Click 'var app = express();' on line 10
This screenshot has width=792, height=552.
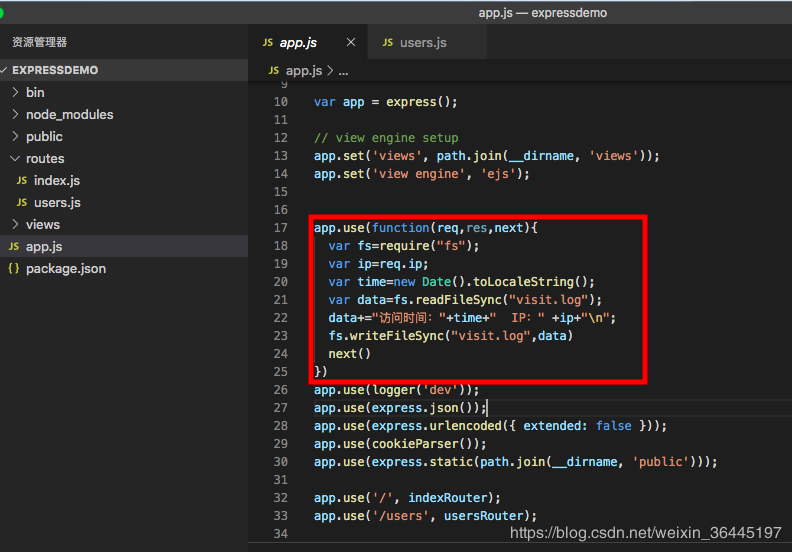click(385, 102)
